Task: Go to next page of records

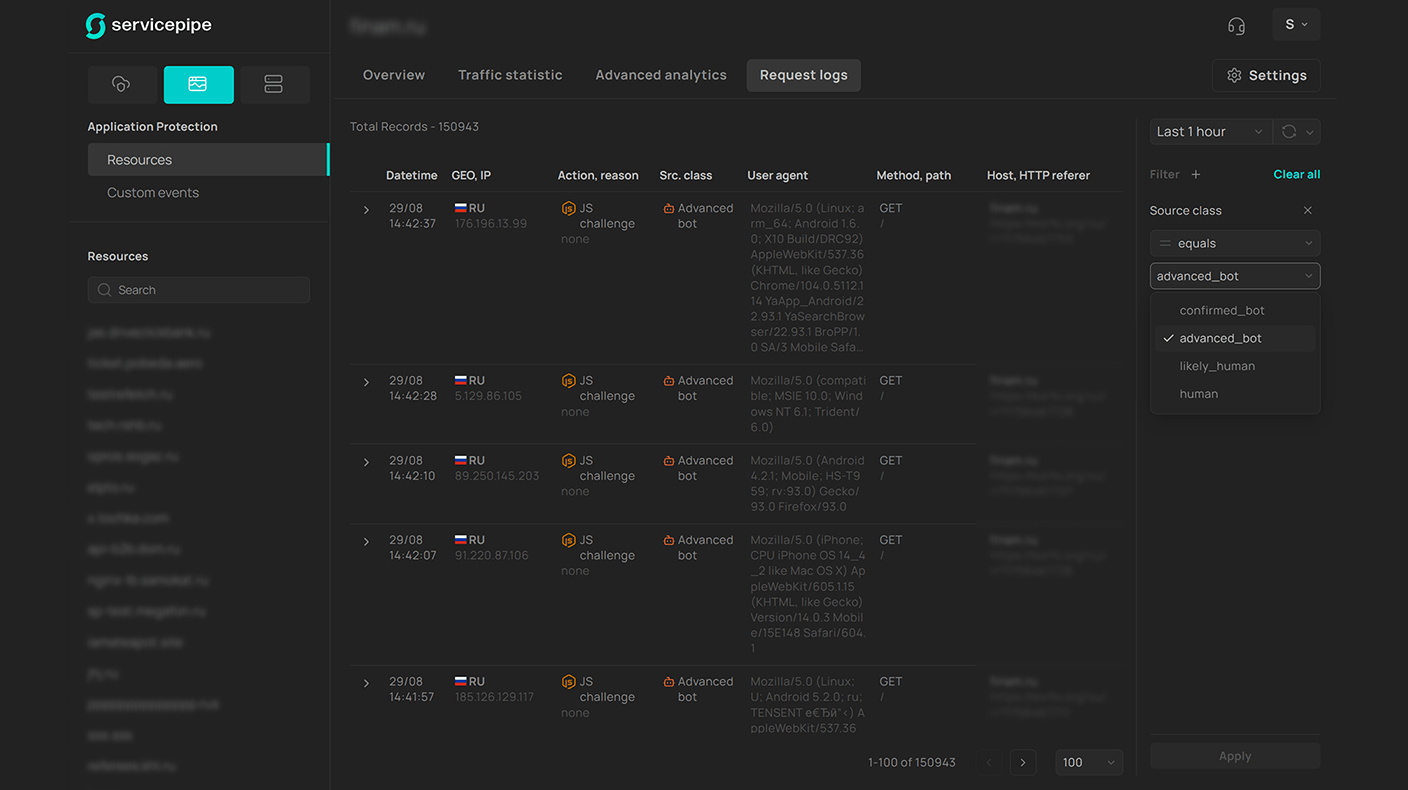Action: [1022, 763]
